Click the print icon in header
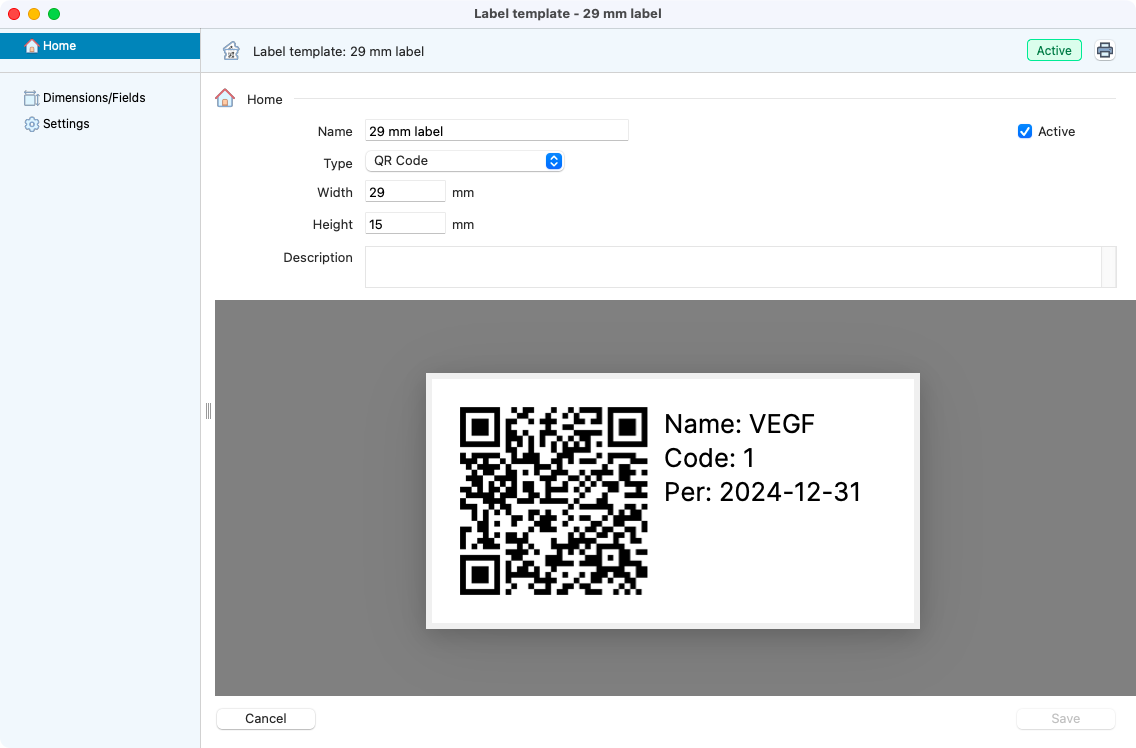 1104,50
